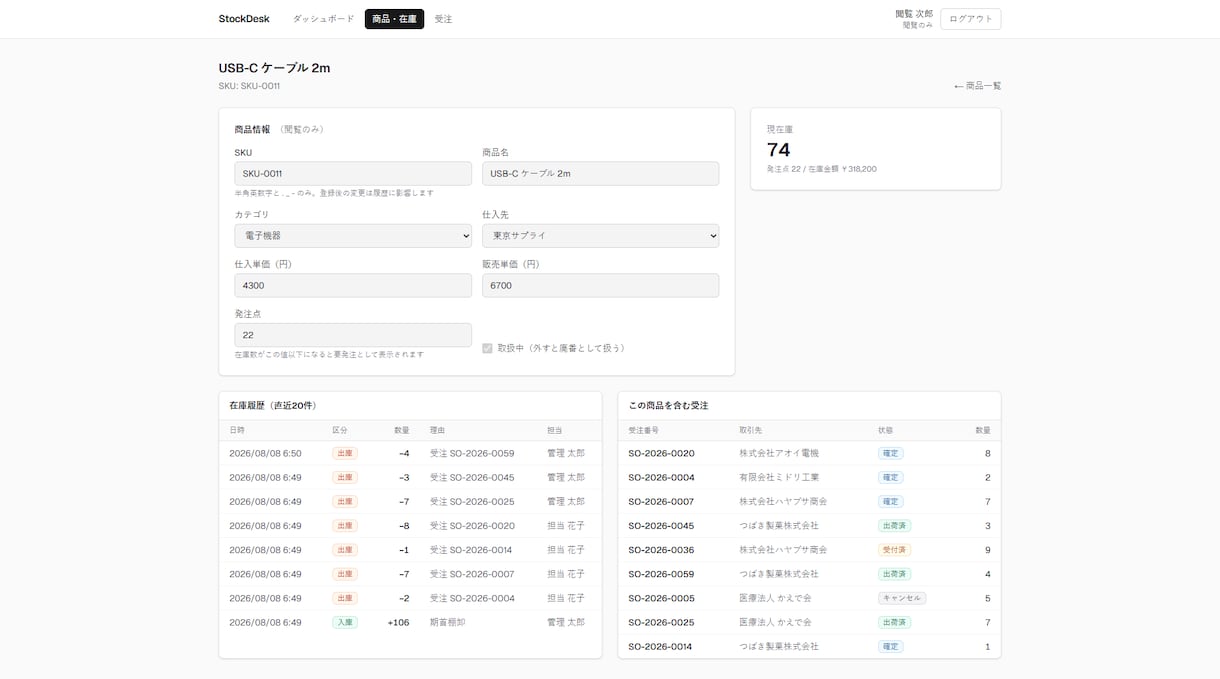
Task: Click the ログアウト button
Action: (970, 19)
